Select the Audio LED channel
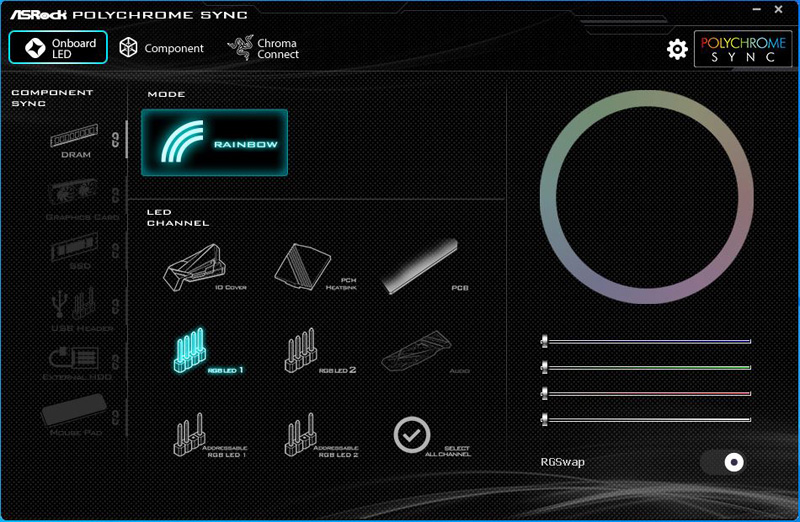The width and height of the screenshot is (800, 522). pos(425,351)
